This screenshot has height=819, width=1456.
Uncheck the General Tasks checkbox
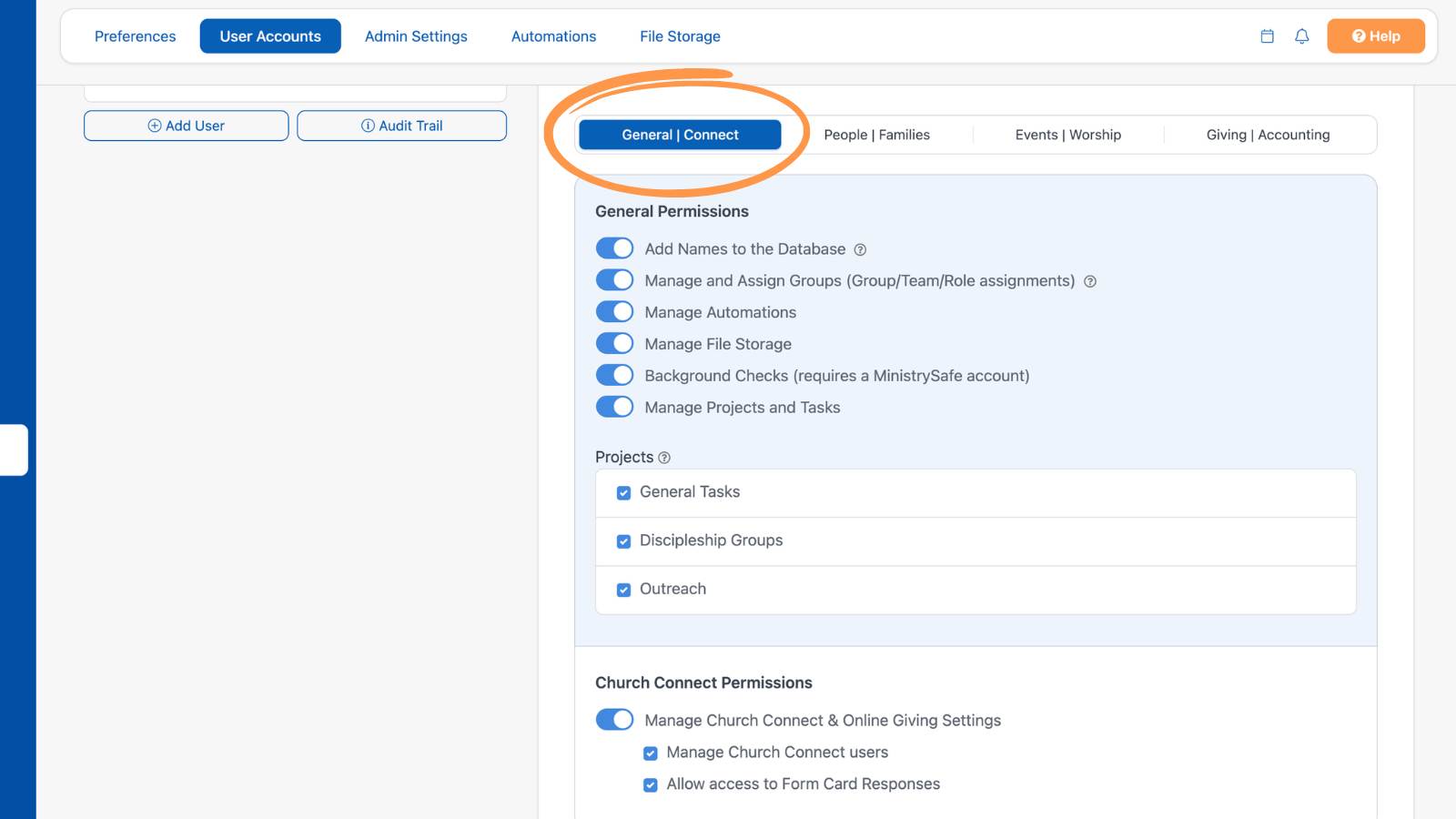click(x=623, y=492)
